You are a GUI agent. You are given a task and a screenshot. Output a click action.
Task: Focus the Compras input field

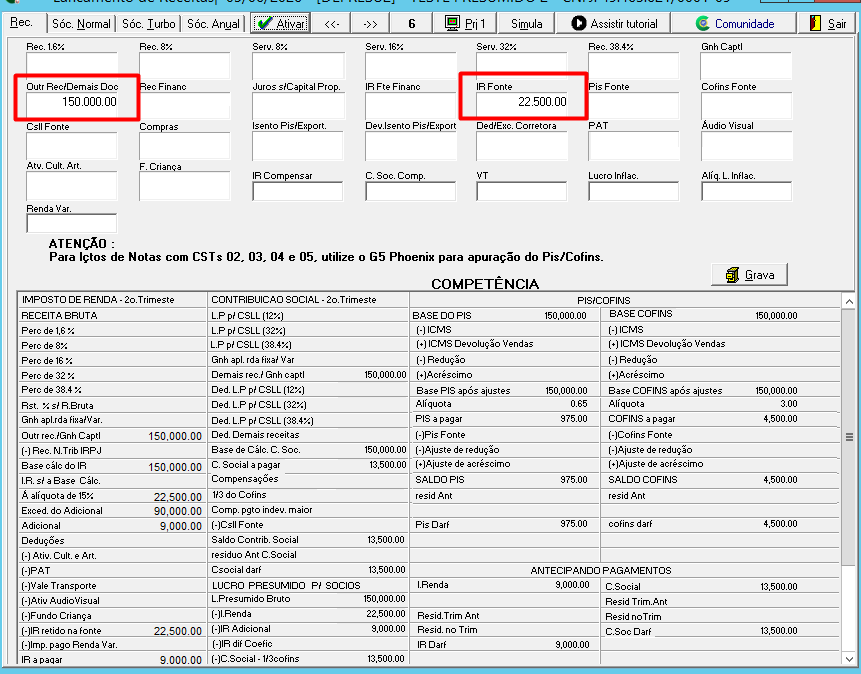click(x=184, y=145)
